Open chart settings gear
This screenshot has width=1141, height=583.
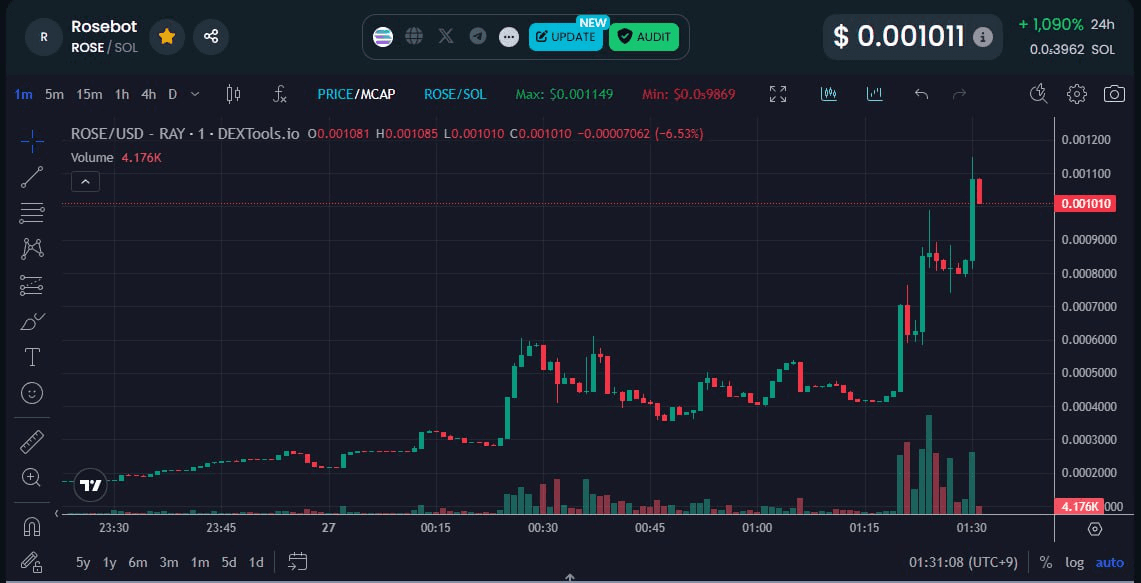(1077, 93)
